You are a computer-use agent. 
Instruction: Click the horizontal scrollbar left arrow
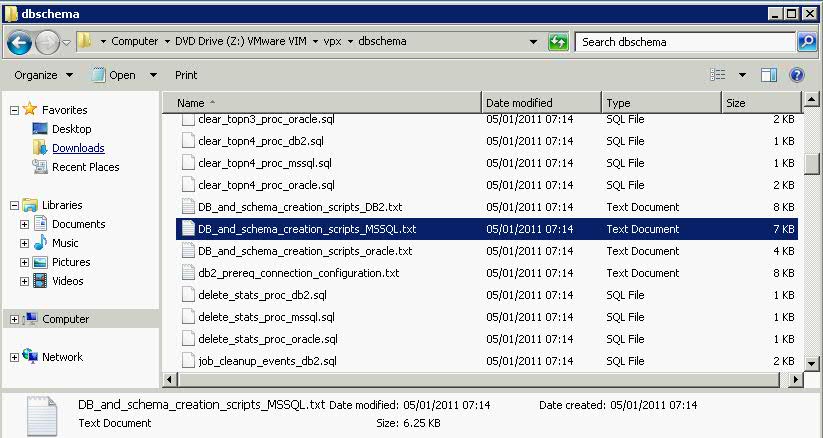pos(170,379)
